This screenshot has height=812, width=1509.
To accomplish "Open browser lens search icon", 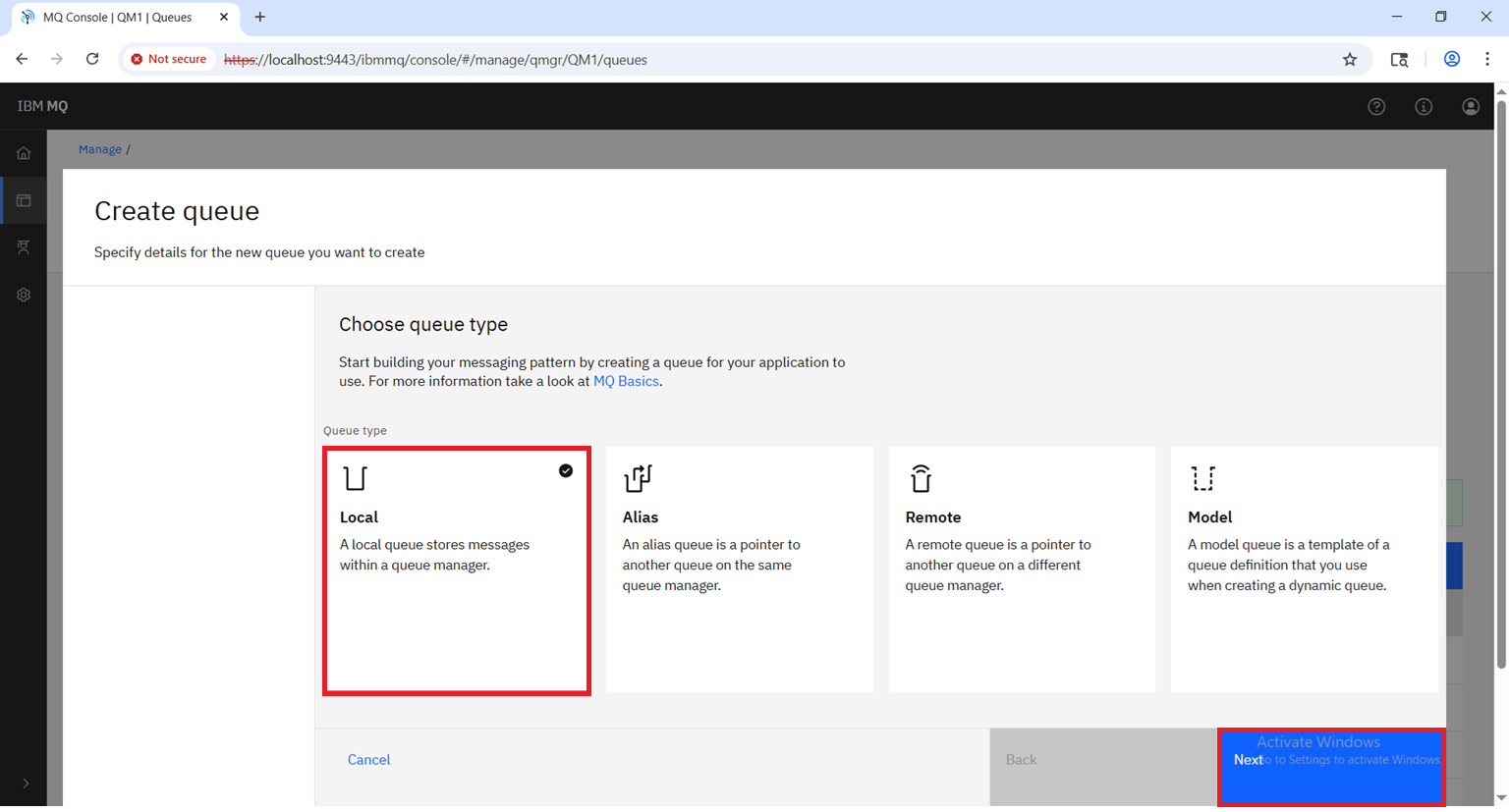I will (1400, 60).
